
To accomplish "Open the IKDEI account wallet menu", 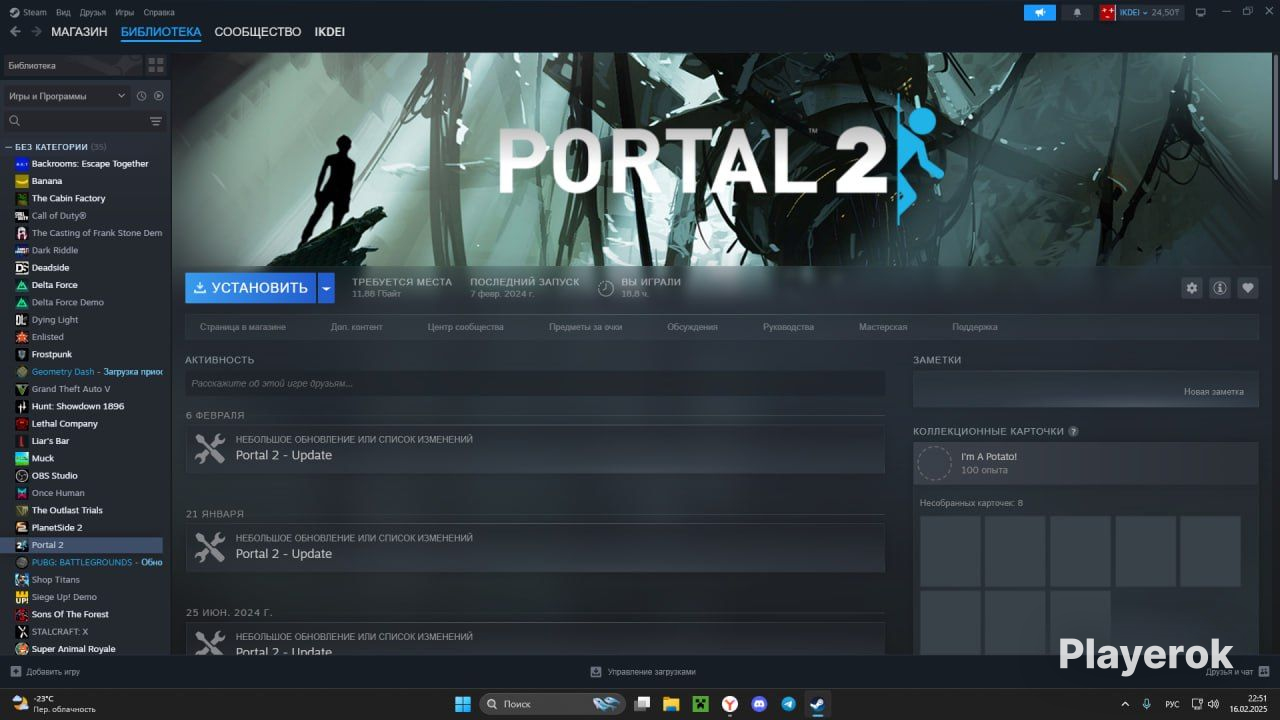I will 1140,12.
